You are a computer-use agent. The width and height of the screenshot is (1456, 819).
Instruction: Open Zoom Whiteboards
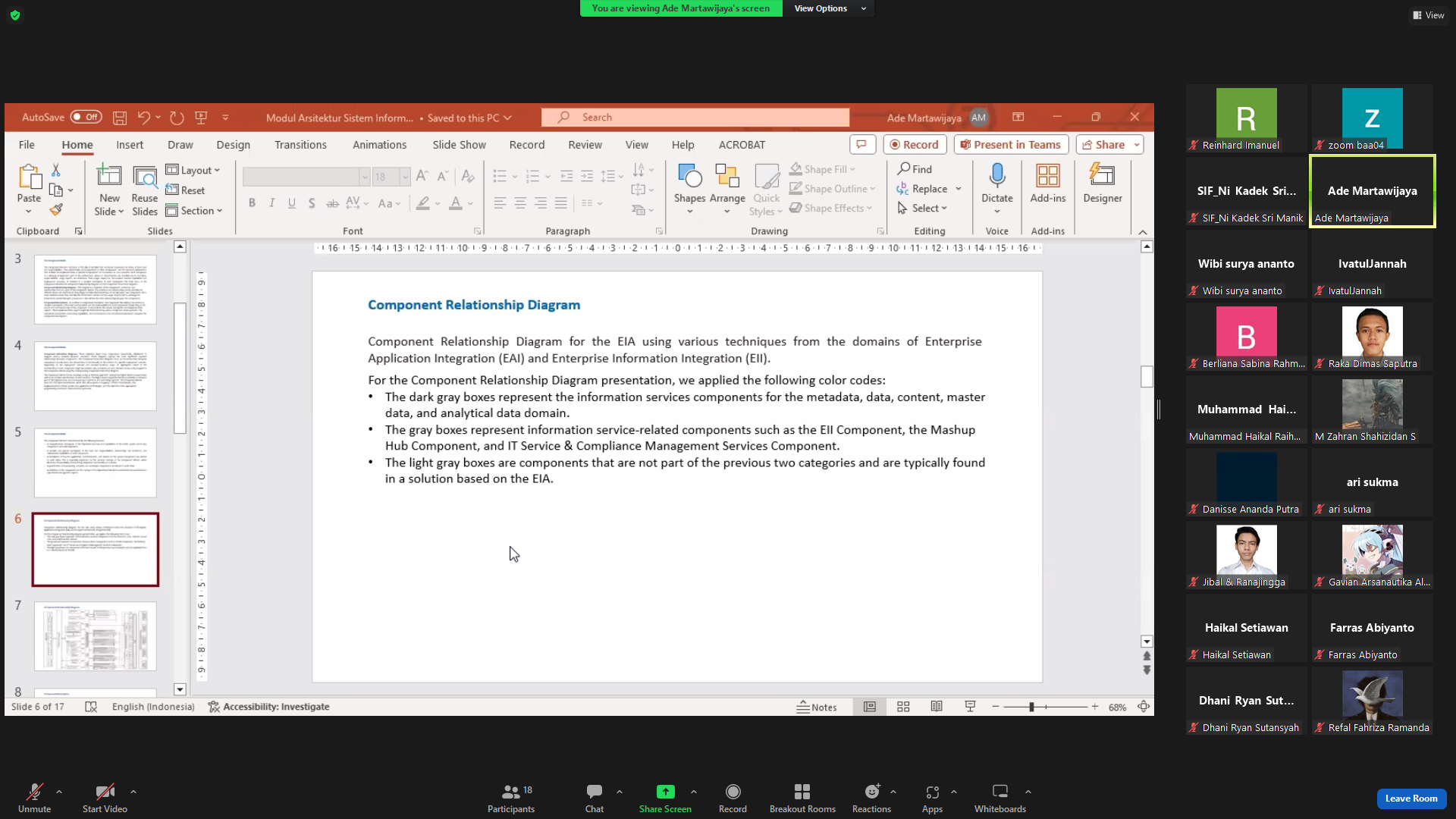coord(999,799)
